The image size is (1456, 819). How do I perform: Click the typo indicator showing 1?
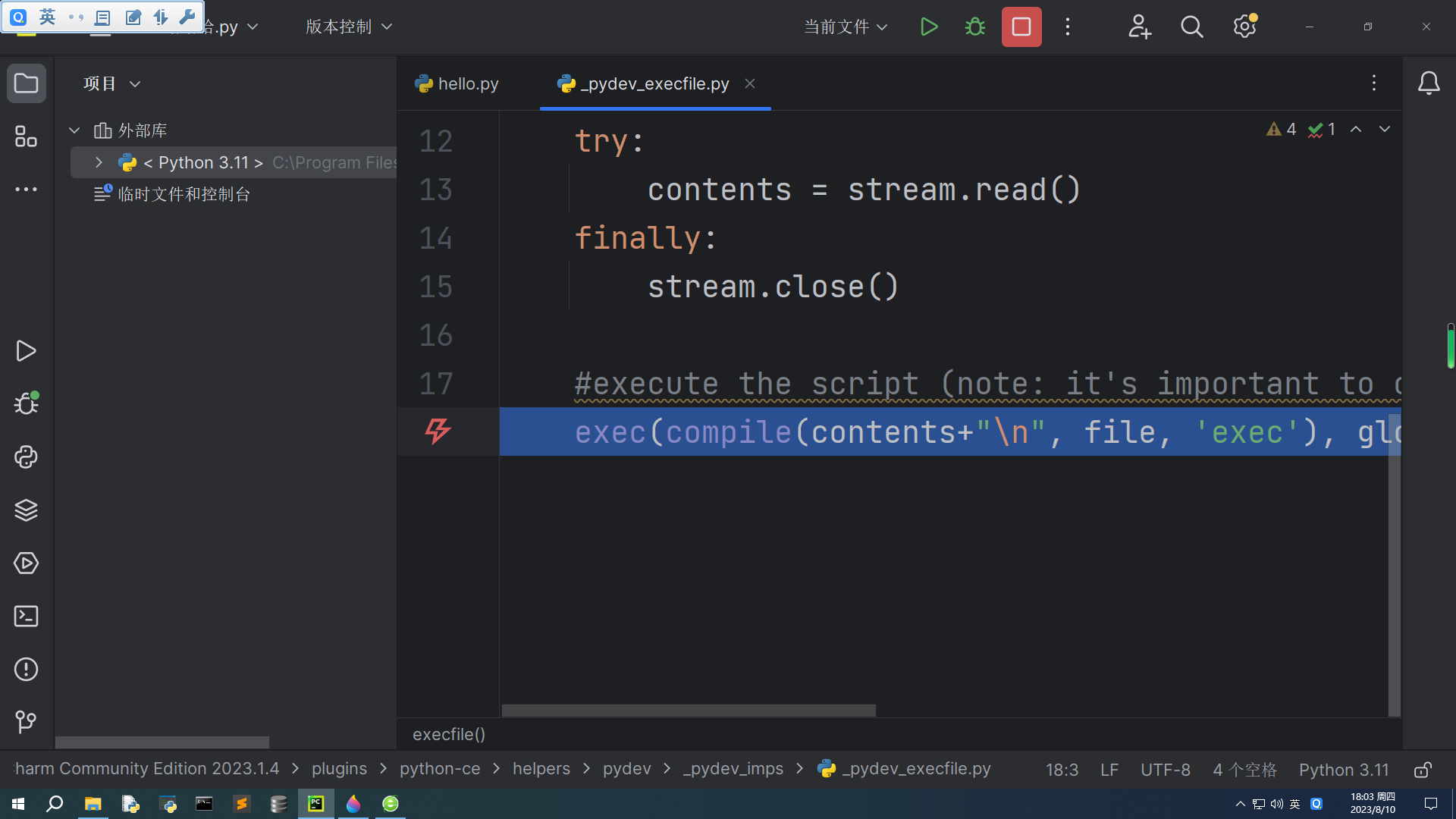pos(1323,130)
